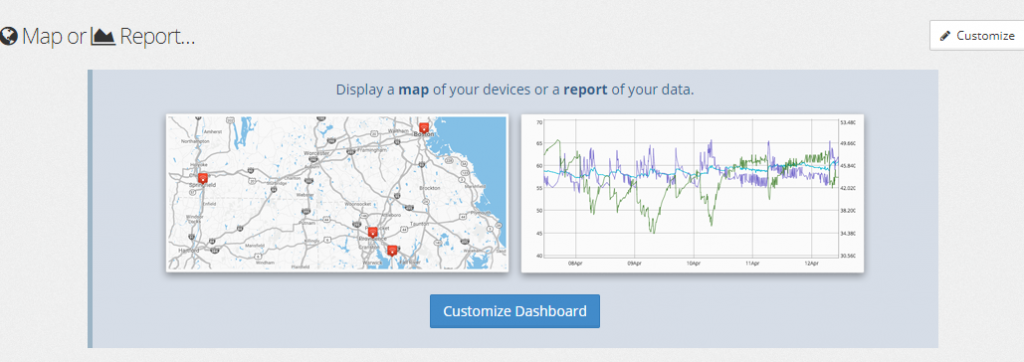1024x362 pixels.
Task: Click the 10Apr label on chart axis
Action: click(693, 263)
